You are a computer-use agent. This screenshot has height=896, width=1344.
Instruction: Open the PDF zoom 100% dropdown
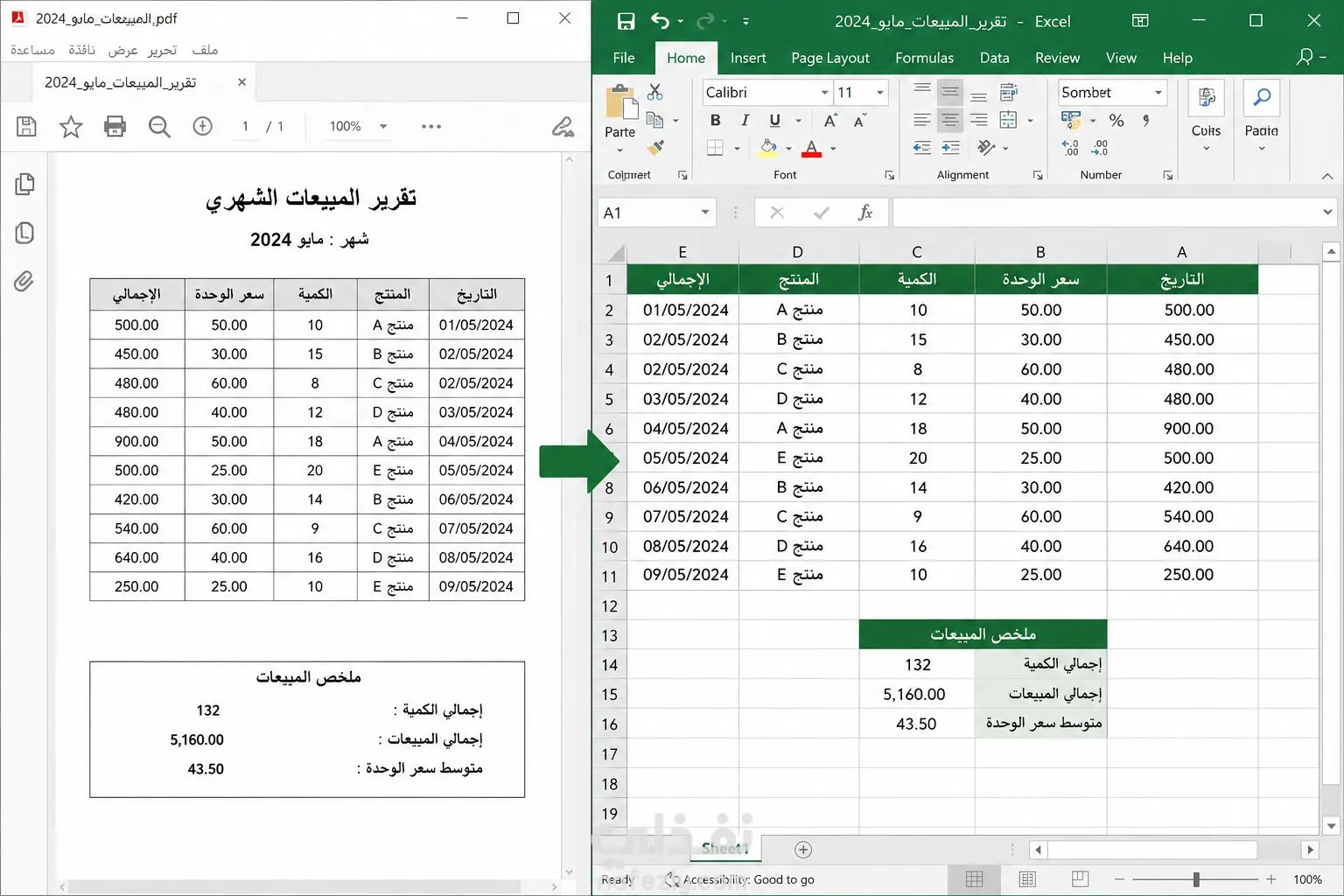tap(382, 127)
